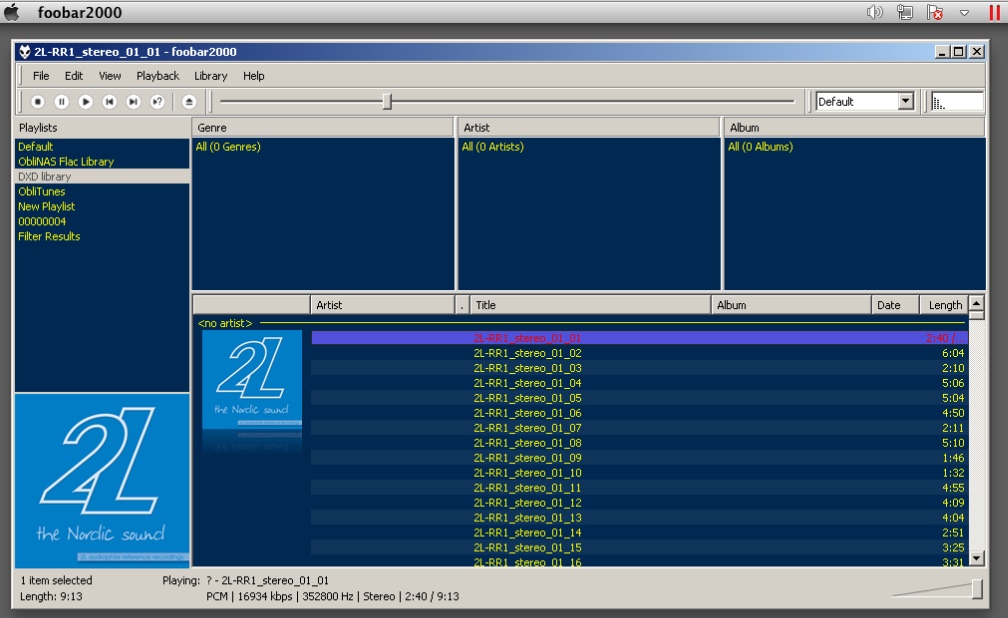Select the ObliTunes playlist

click(x=102, y=192)
